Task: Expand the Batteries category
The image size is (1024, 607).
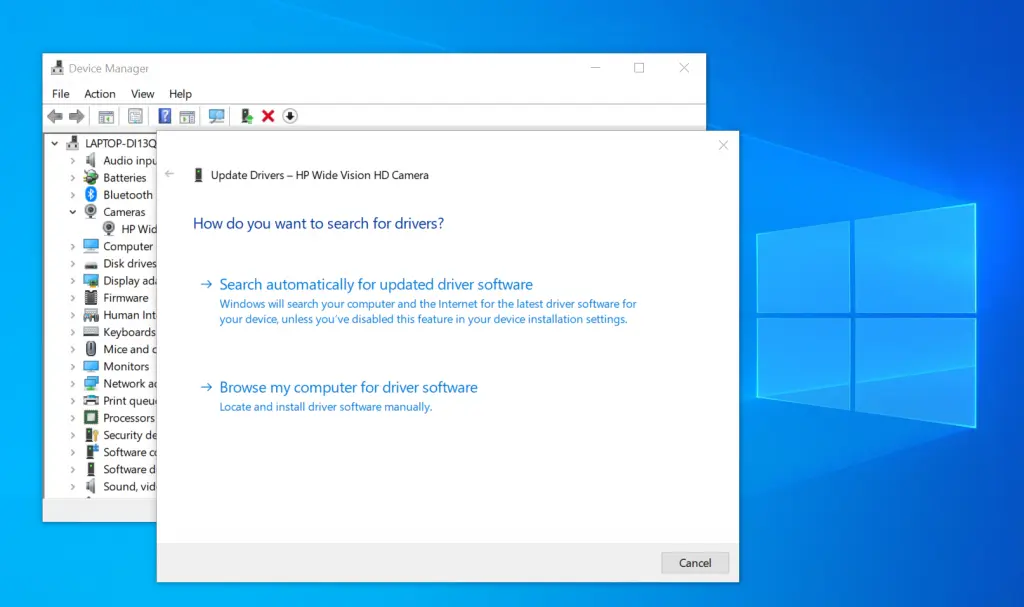Action: pyautogui.click(x=73, y=178)
